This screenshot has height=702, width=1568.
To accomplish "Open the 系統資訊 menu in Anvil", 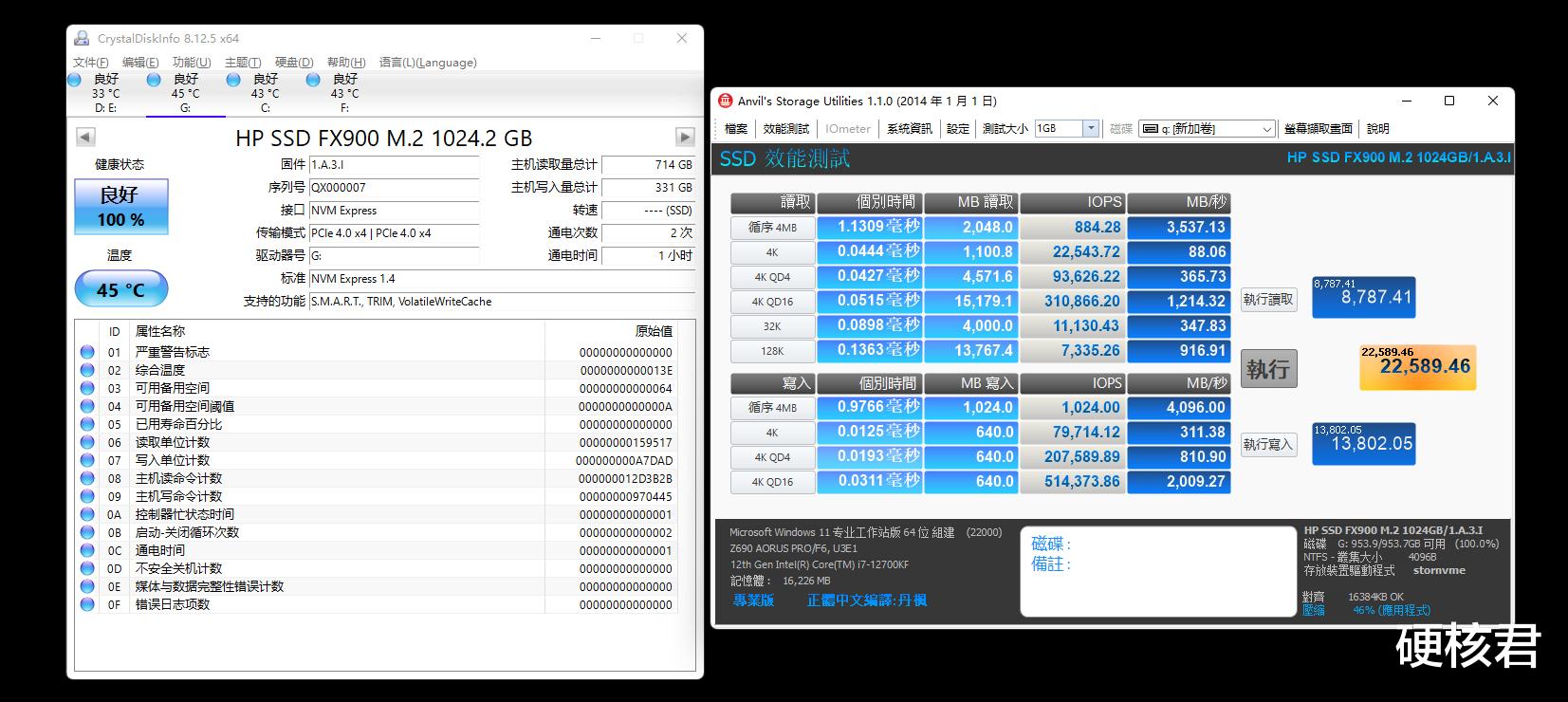I will coord(910,129).
